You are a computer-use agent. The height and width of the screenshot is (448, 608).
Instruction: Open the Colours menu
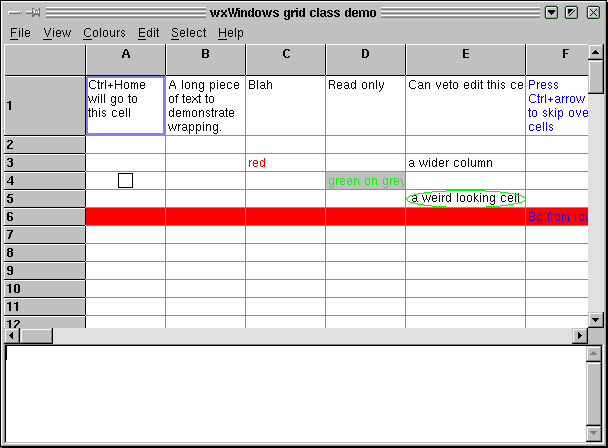click(x=104, y=33)
